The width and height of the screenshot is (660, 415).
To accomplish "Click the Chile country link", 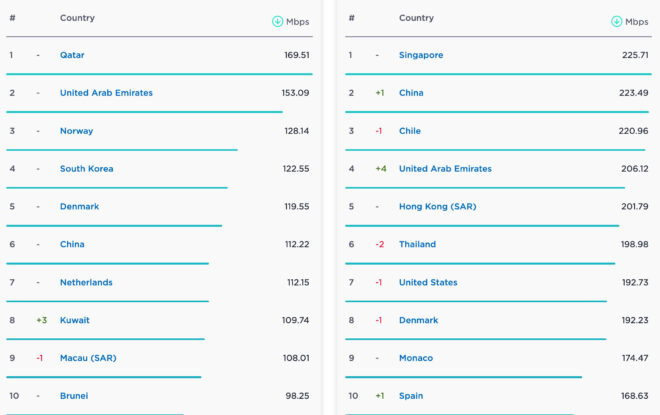I will pos(410,131).
